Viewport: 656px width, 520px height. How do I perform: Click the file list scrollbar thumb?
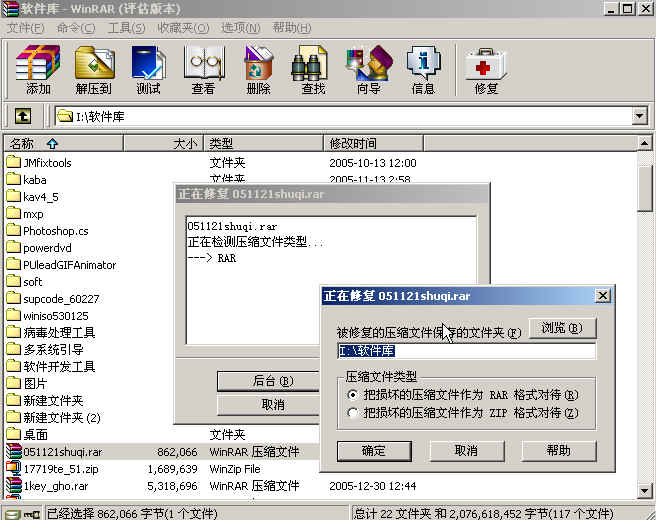[645, 188]
